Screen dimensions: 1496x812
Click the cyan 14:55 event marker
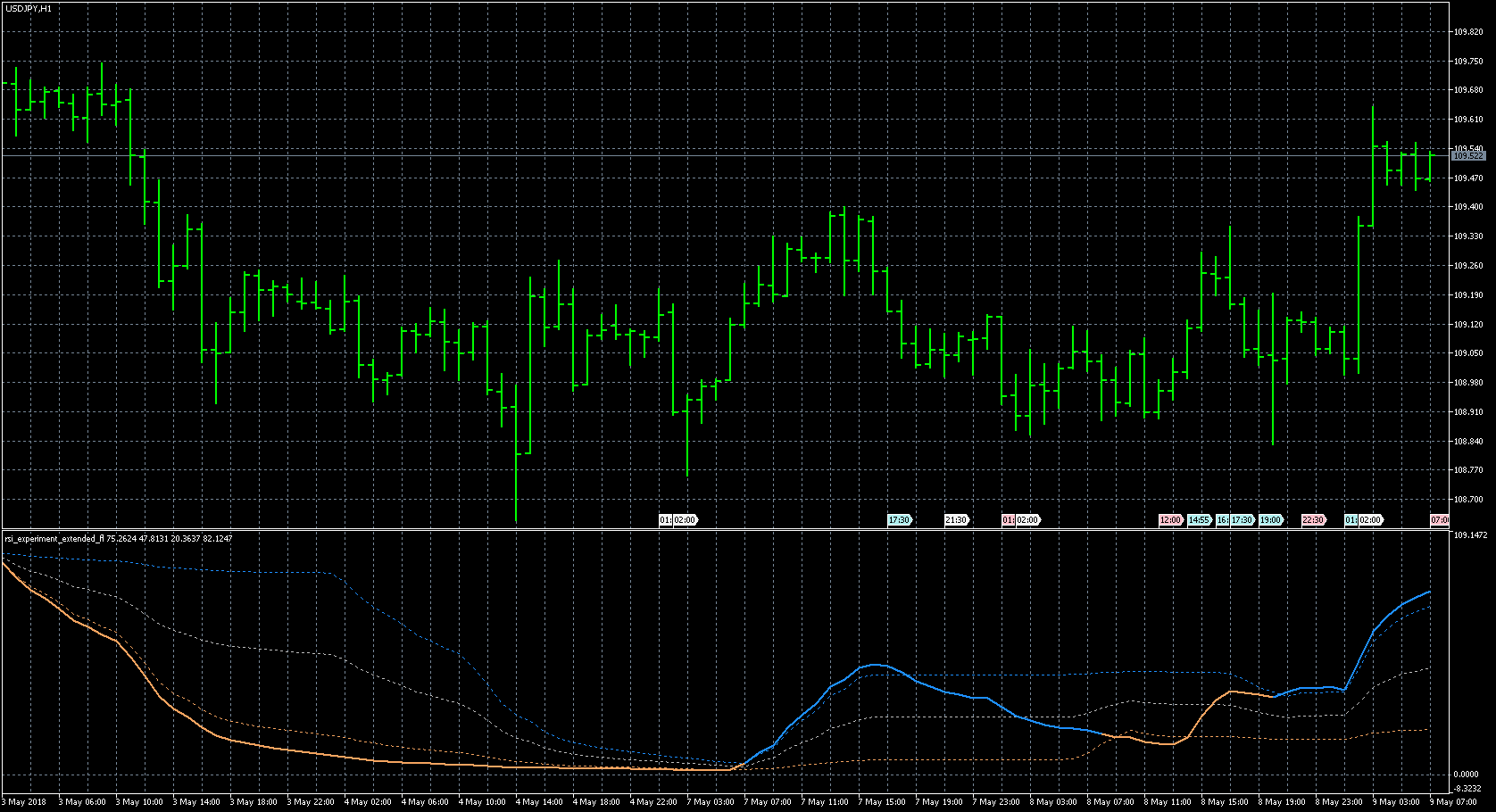[x=1199, y=520]
